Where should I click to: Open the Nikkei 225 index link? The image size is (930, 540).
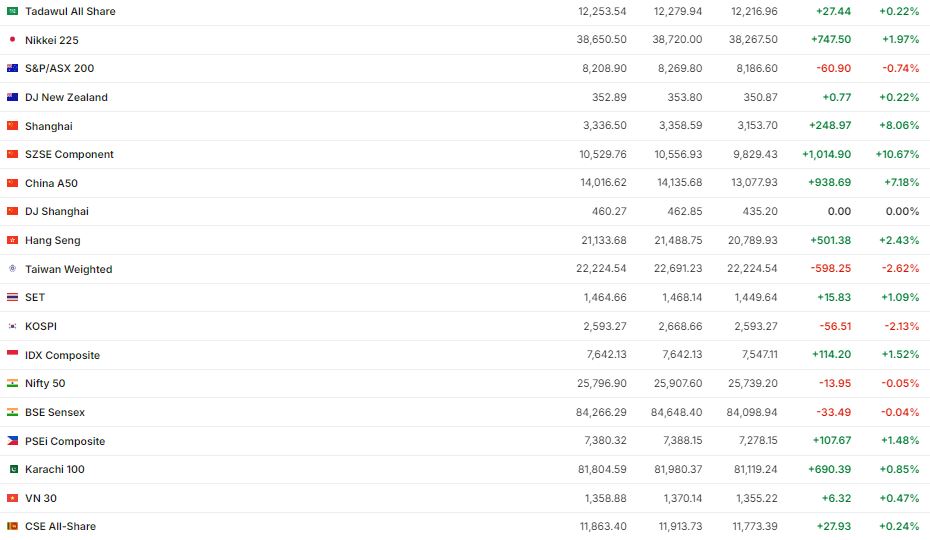pos(52,40)
